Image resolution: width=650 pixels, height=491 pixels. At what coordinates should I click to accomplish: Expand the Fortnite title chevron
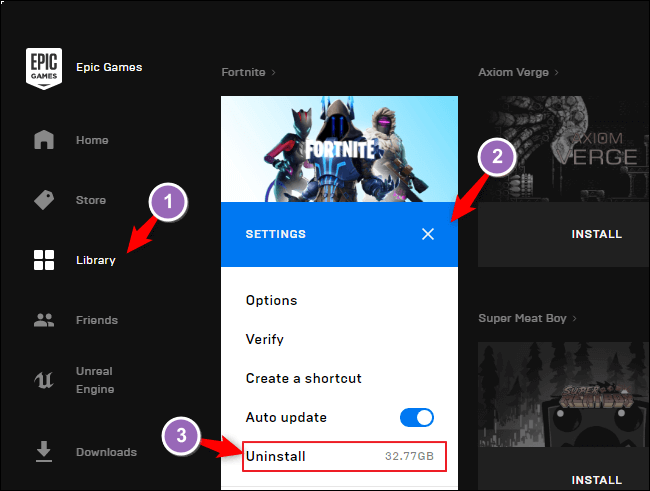coord(274,72)
